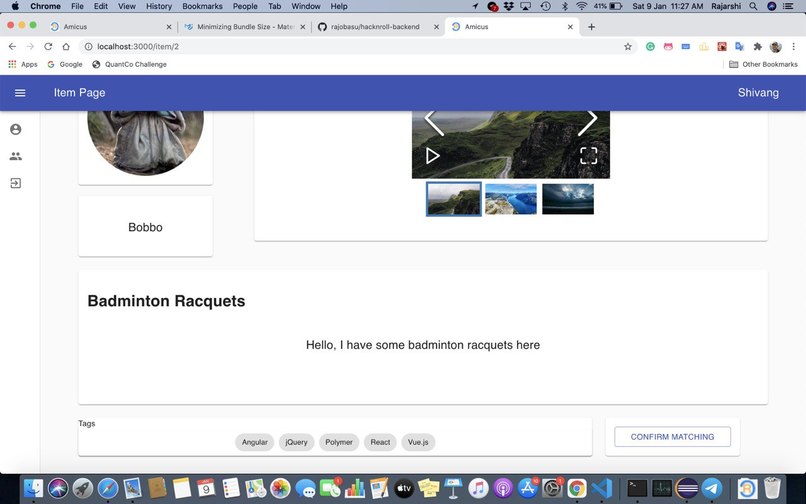Open Visual Studio Code from the dock
Screen dimensions: 806x504
[601, 488]
